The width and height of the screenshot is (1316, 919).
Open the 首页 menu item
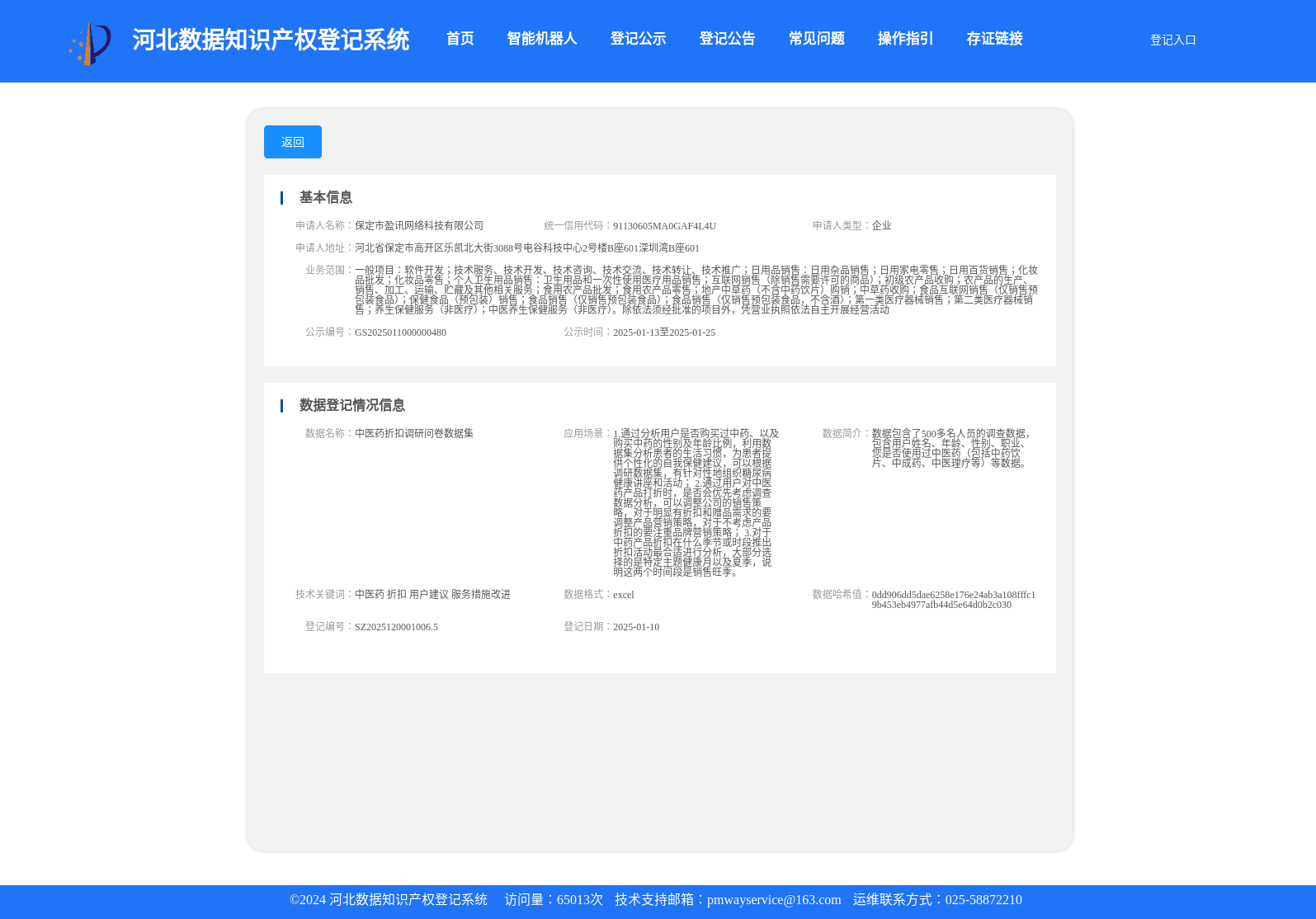point(460,39)
